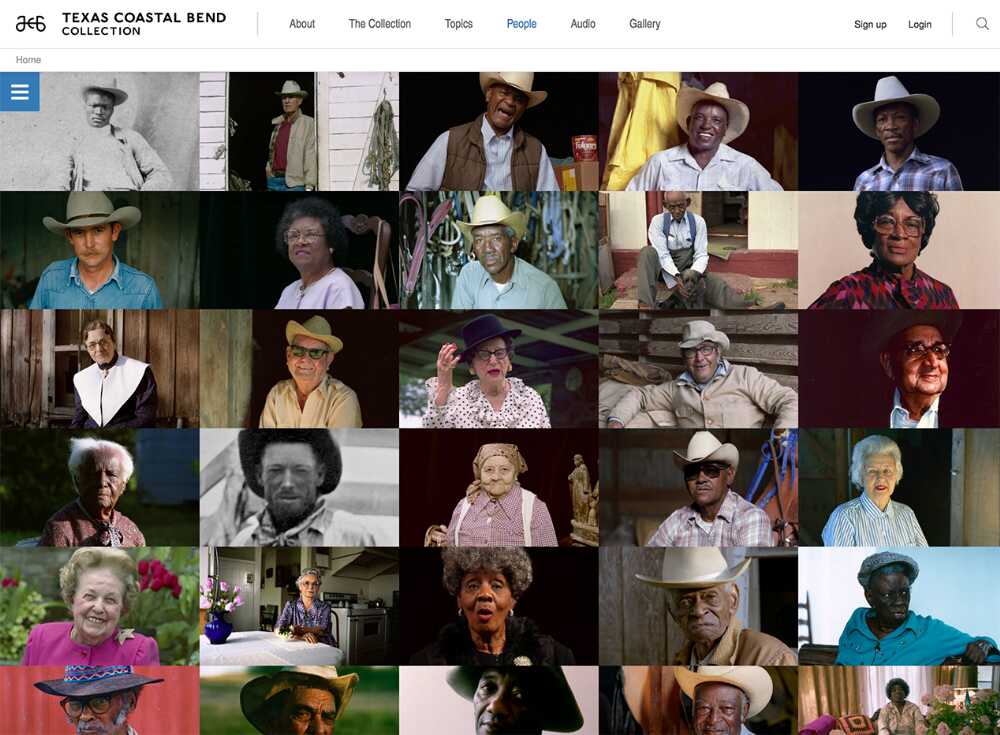This screenshot has width=1000, height=735.
Task: Select straw hat portrait on green background
Action: [299, 701]
